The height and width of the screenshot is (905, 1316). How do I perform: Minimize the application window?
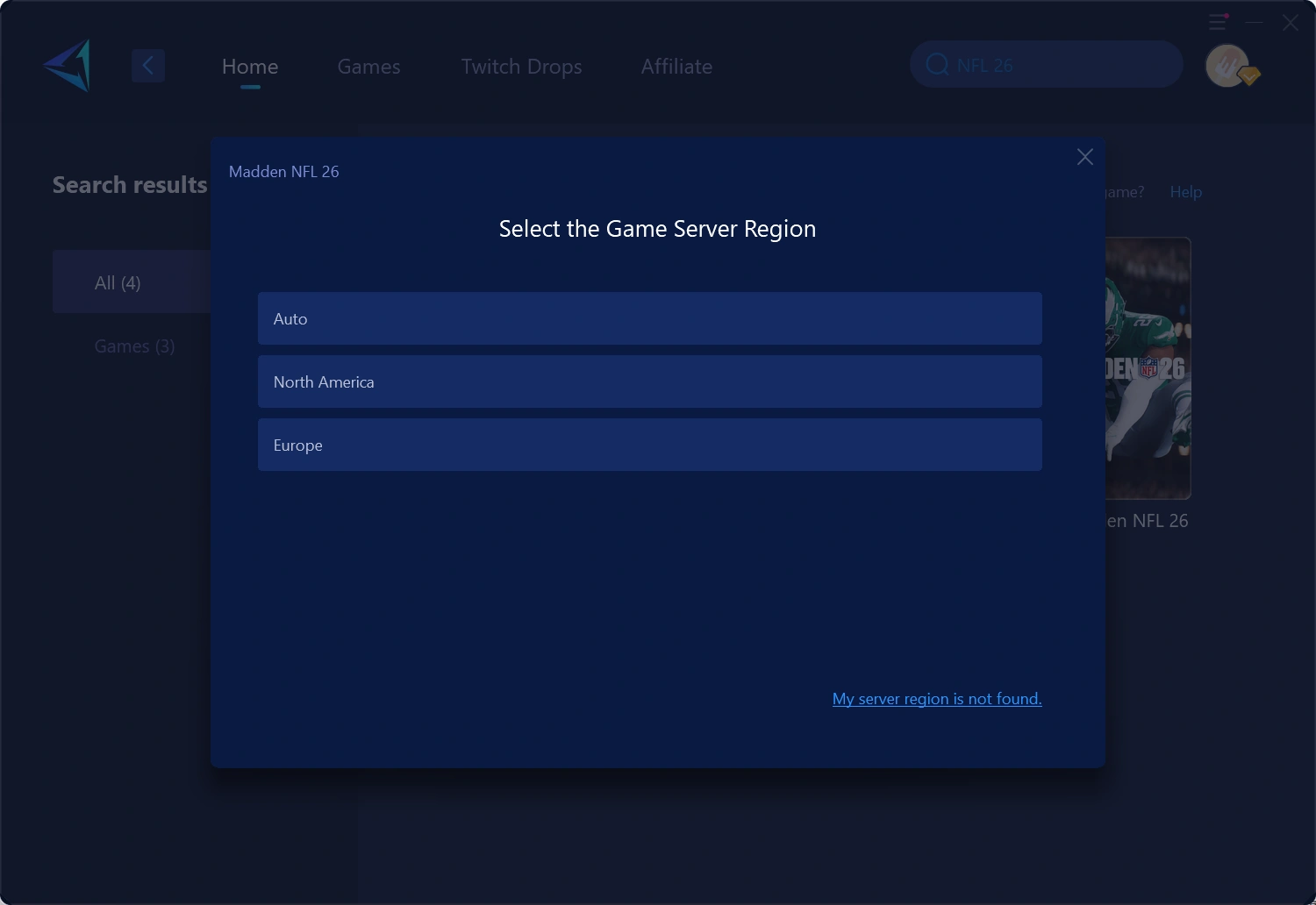[x=1255, y=23]
